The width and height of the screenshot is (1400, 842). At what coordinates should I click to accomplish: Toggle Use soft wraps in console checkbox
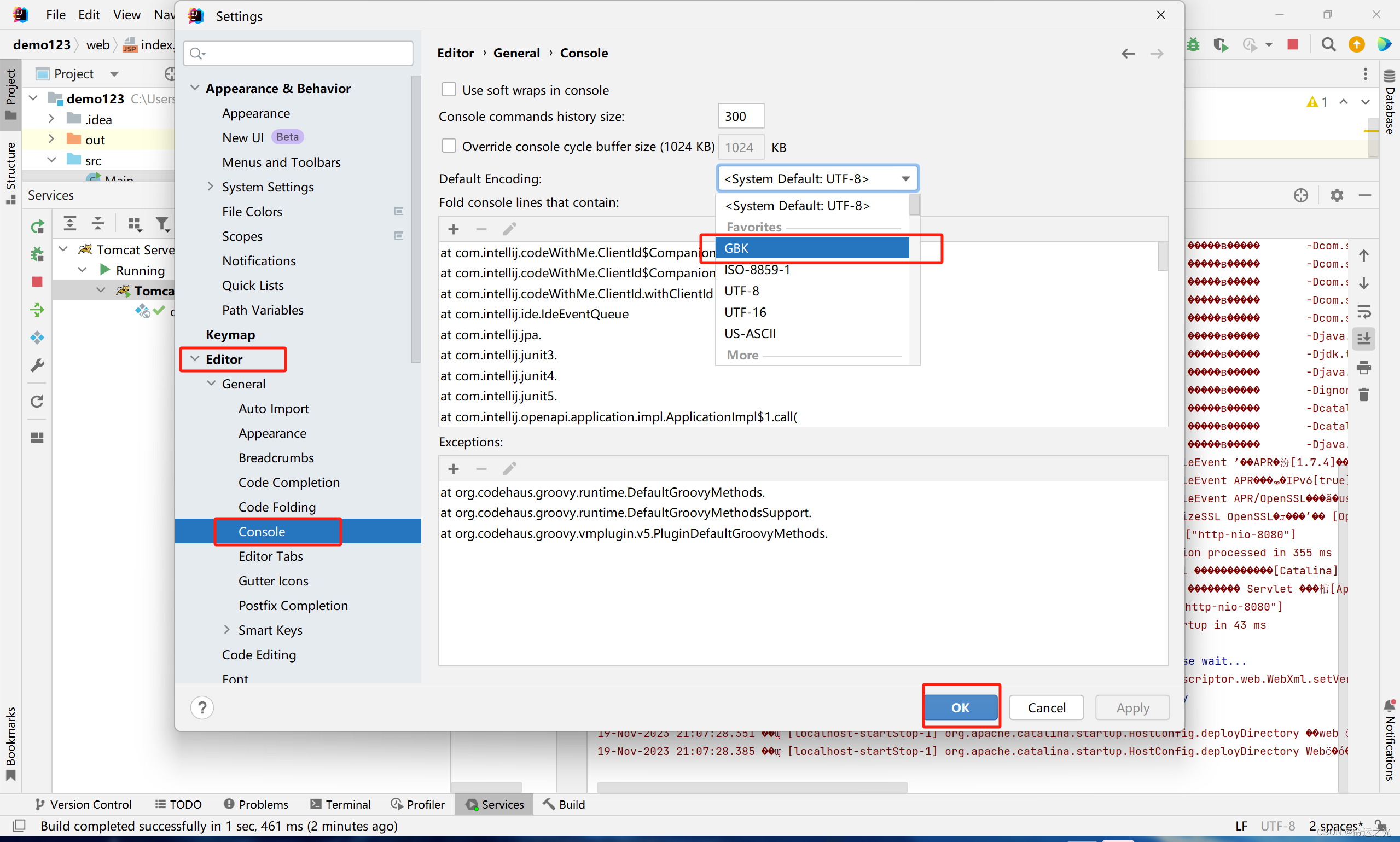click(449, 89)
